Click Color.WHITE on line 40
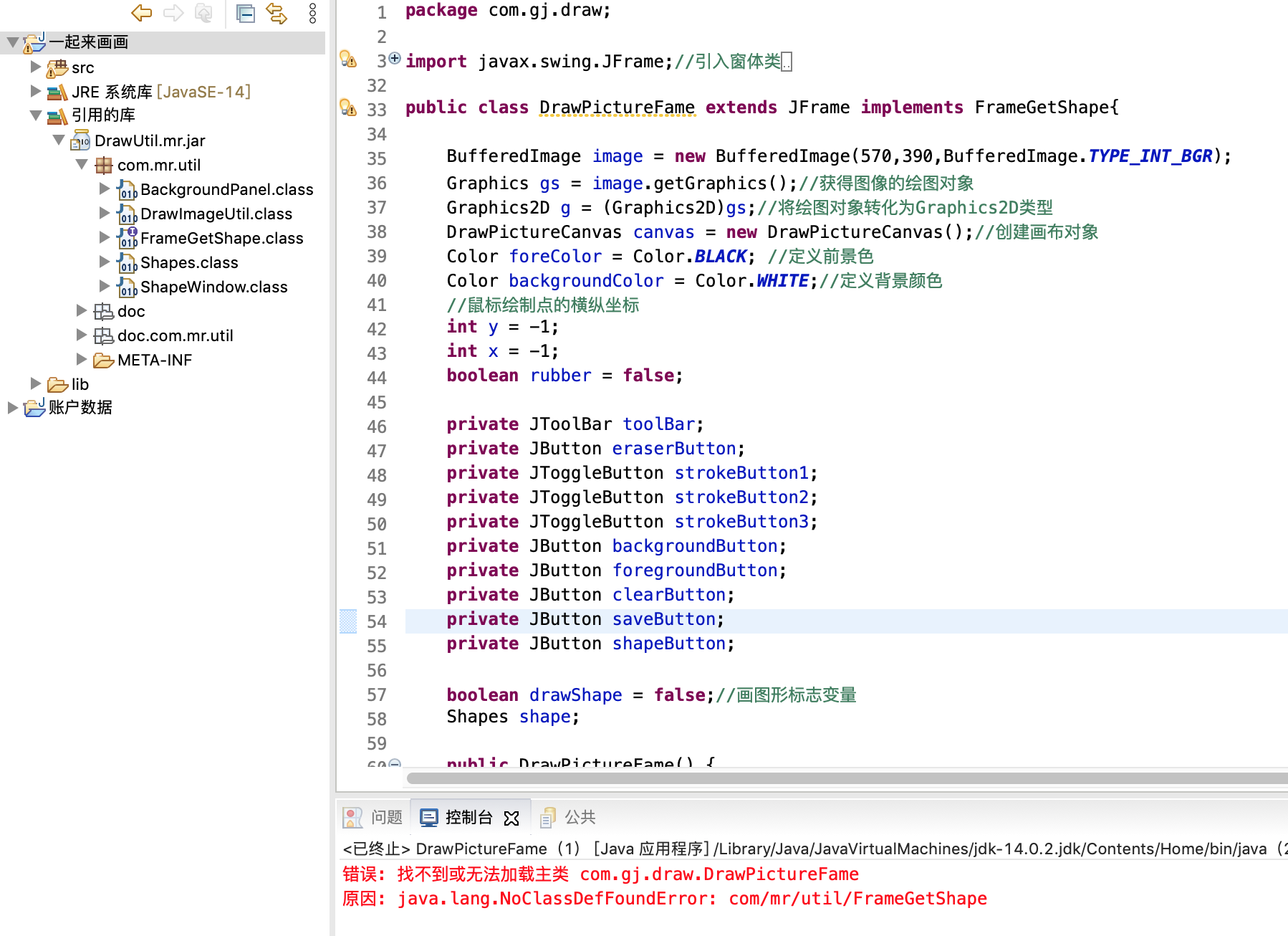The image size is (1288, 936). coord(752,281)
